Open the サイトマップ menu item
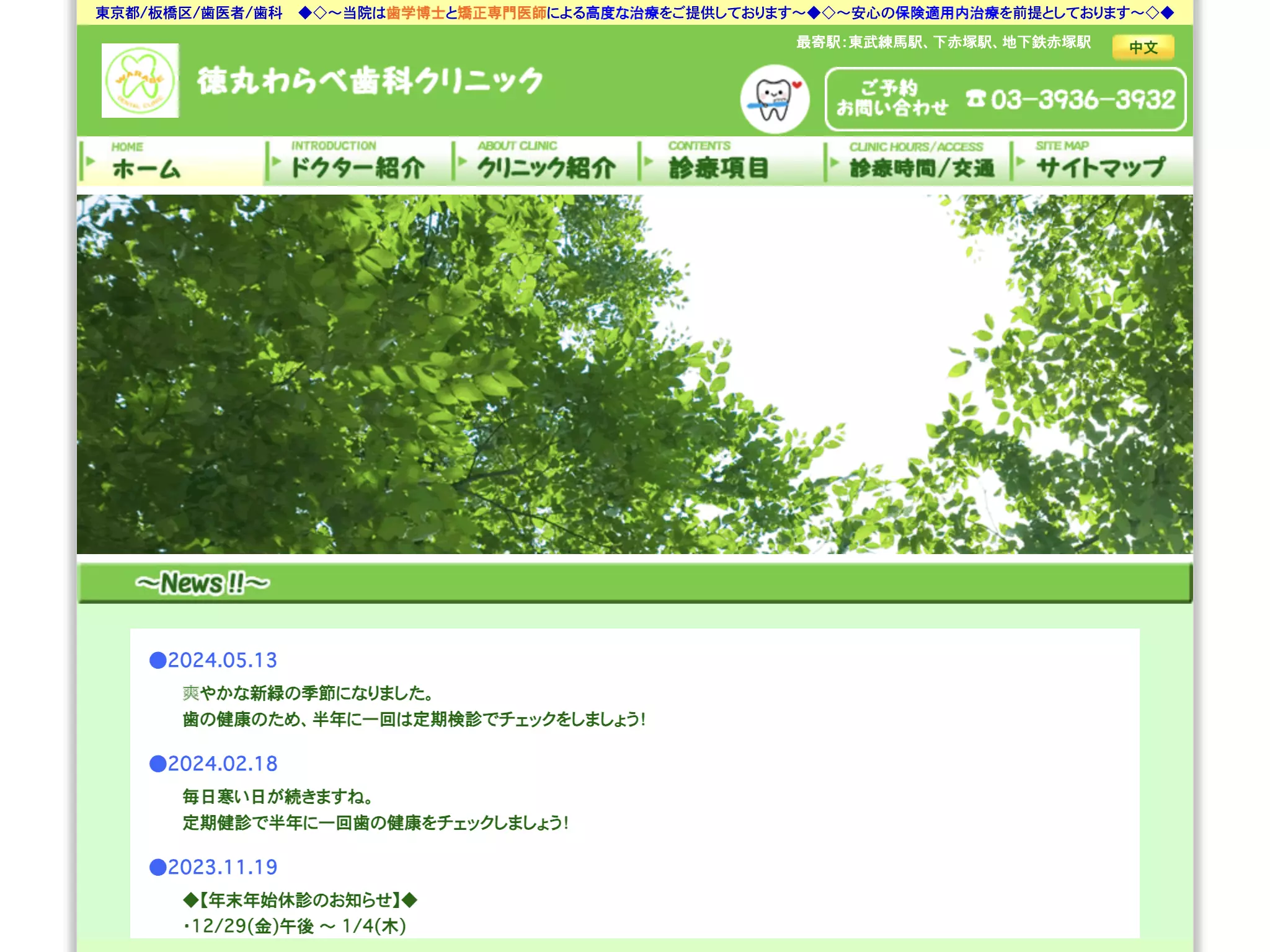 pyautogui.click(x=1101, y=161)
